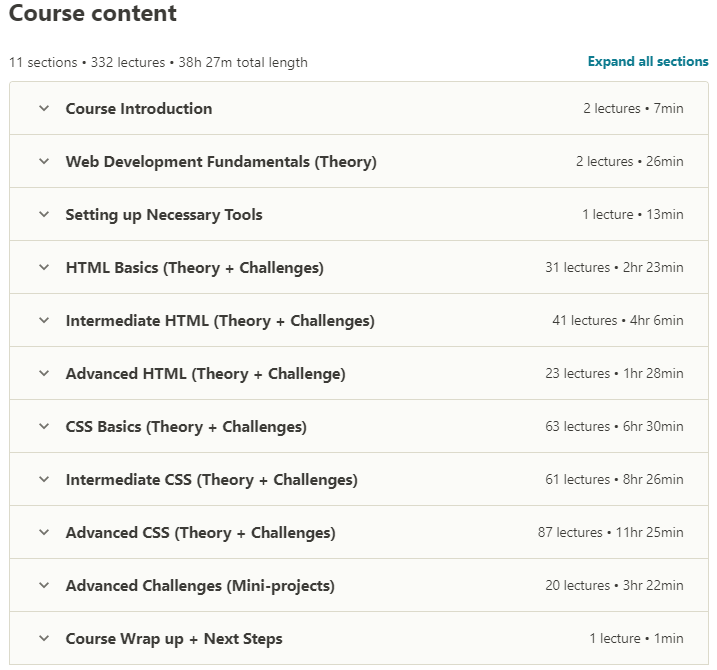This screenshot has height=670, width=717.
Task: Click the HTML Basics section heading
Action: click(195, 268)
